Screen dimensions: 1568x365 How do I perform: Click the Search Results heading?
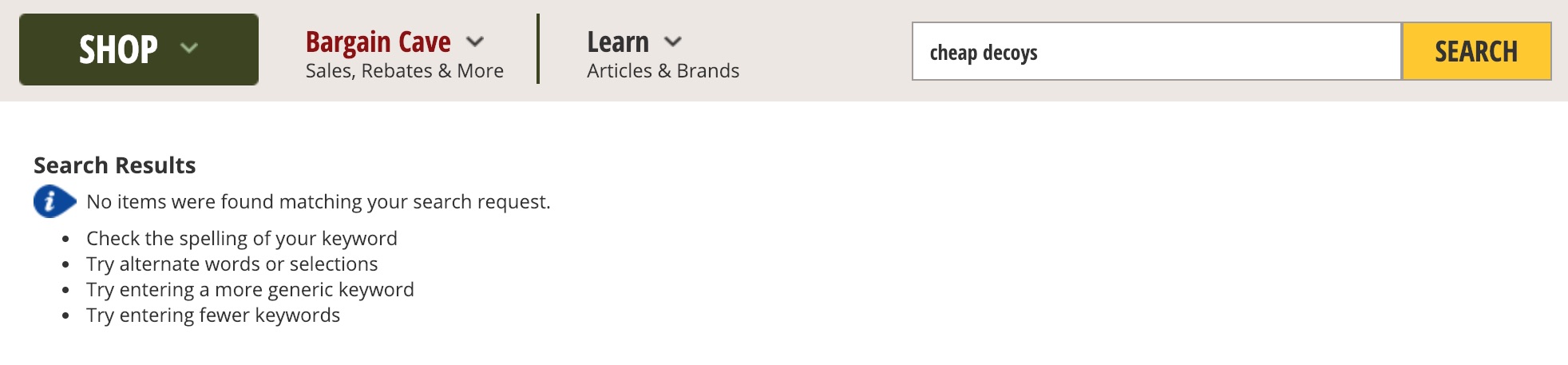coord(114,165)
